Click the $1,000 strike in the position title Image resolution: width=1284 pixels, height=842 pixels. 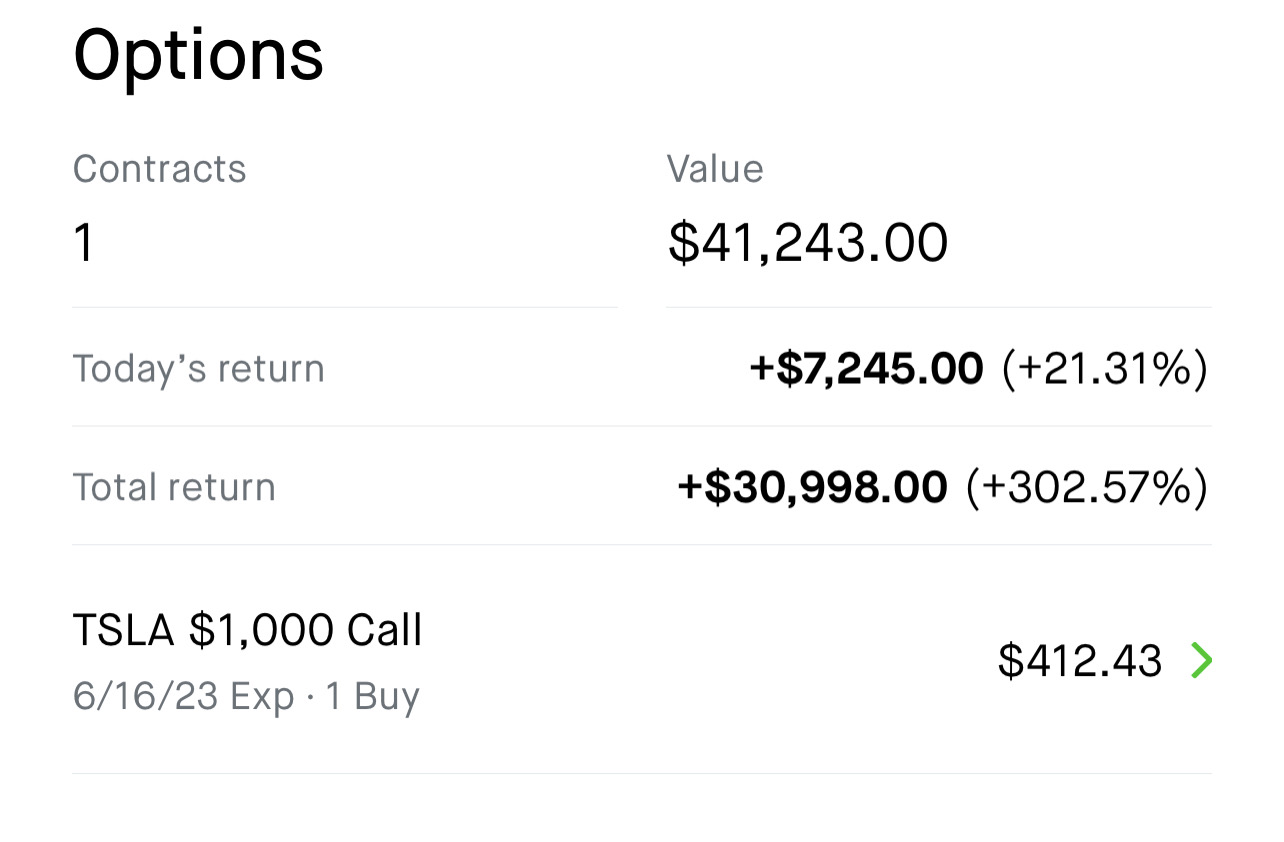[261, 631]
